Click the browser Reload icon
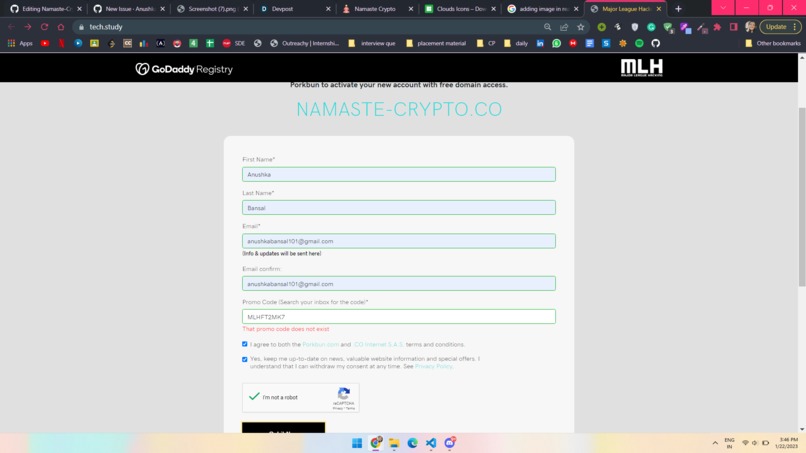 click(44, 27)
